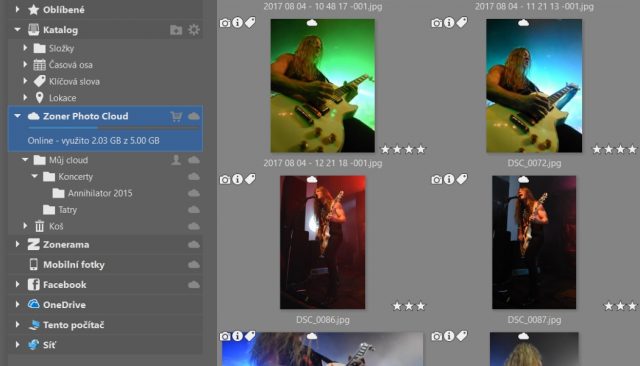Screen dimensions: 640x366
Task: Click the cloud icon beside Mobilní fotky
Action: point(194,265)
